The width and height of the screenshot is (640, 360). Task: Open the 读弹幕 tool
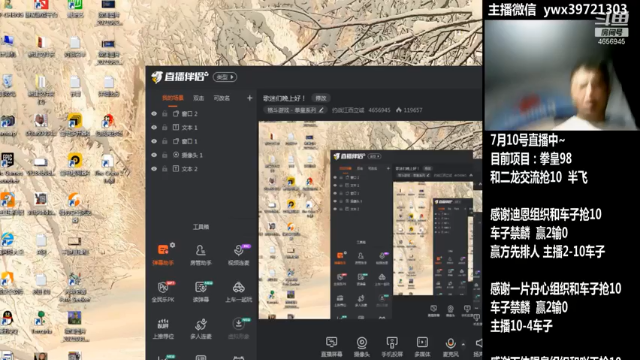click(x=200, y=291)
